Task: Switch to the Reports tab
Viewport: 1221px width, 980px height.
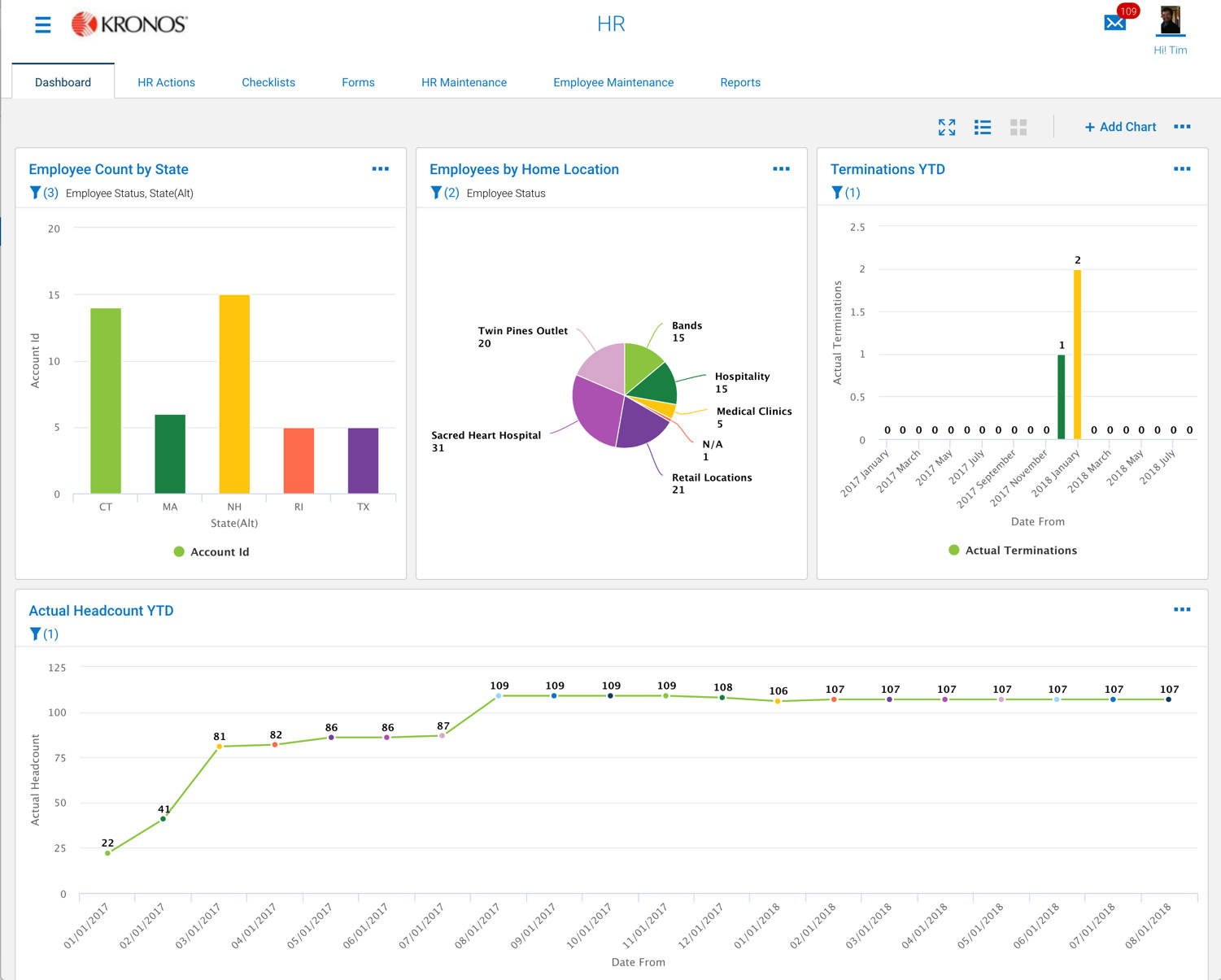Action: point(739,82)
